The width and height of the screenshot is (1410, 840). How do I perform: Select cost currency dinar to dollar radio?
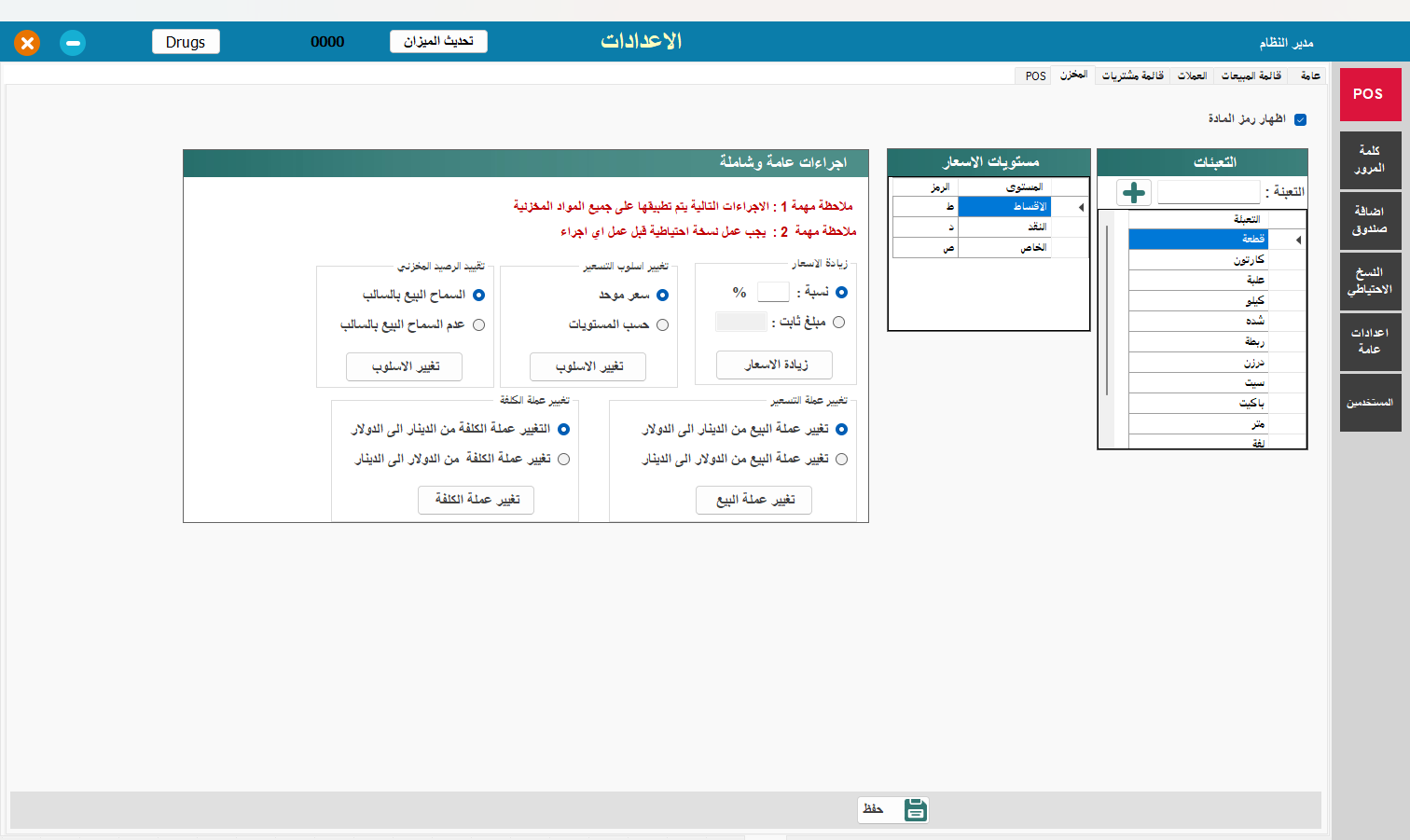[x=563, y=429]
